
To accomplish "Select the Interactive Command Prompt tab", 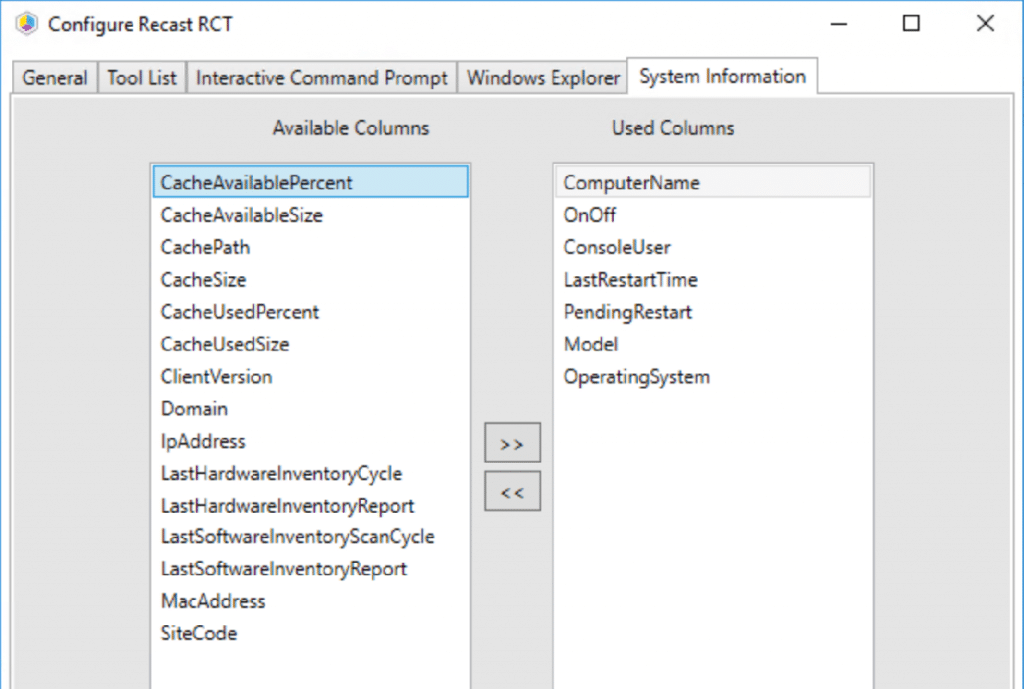I will click(x=321, y=76).
